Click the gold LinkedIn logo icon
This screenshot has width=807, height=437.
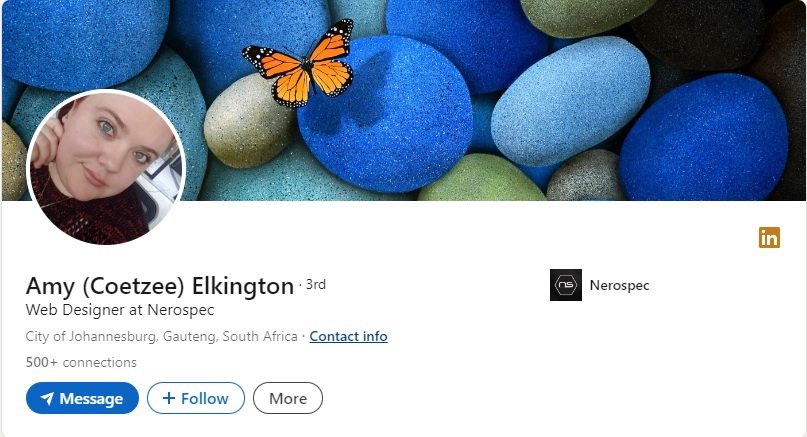[769, 238]
